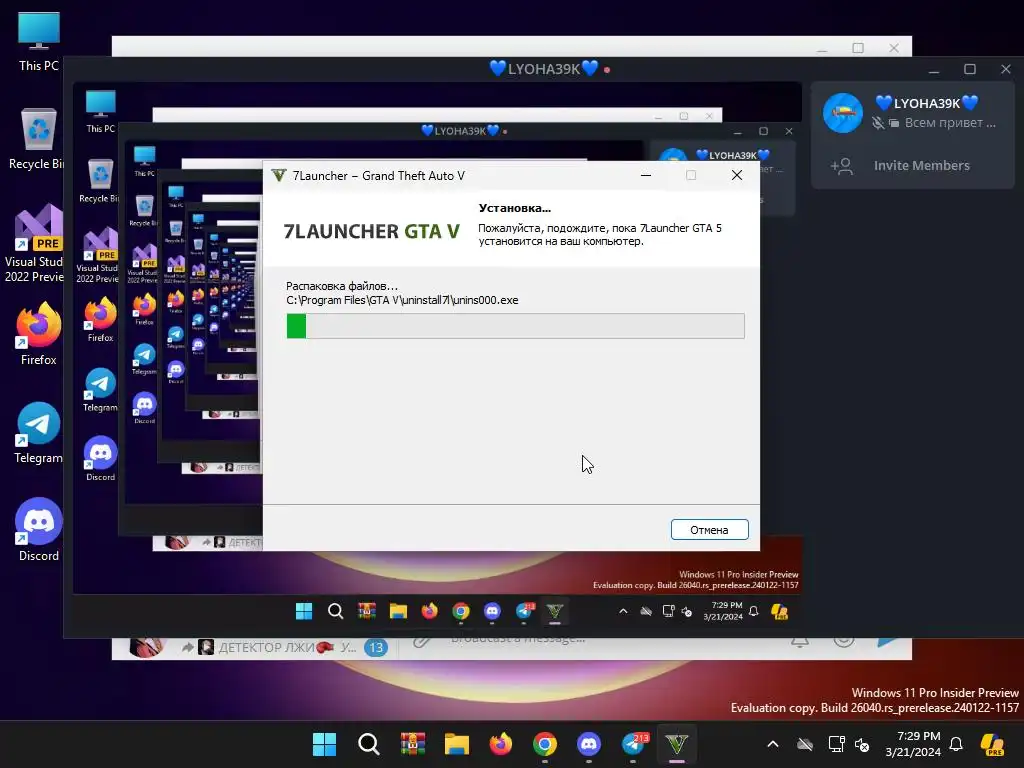Close the LYOHA39K Telegram call window

tap(1006, 69)
